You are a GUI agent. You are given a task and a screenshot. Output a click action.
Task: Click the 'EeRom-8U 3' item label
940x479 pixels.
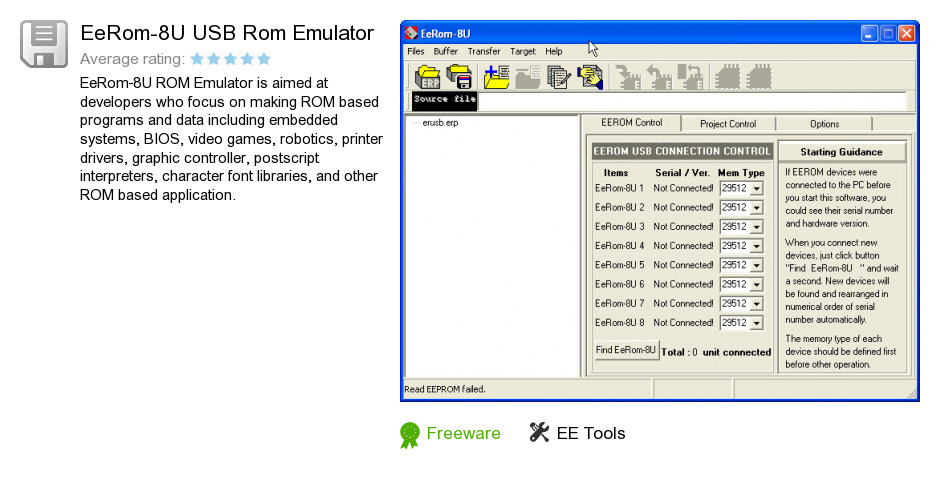tap(619, 227)
